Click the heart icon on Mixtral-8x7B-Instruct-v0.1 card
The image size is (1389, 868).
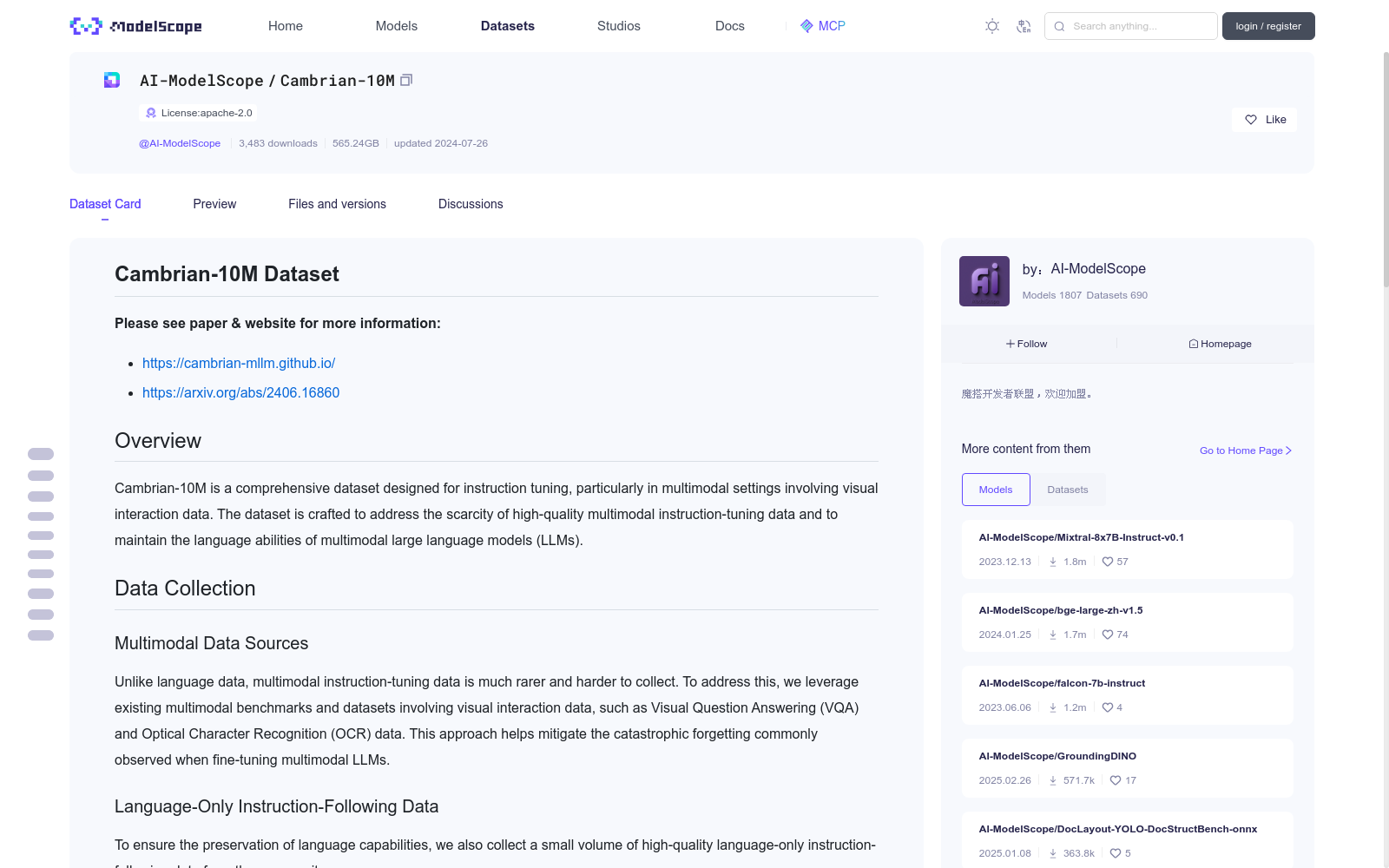point(1108,562)
